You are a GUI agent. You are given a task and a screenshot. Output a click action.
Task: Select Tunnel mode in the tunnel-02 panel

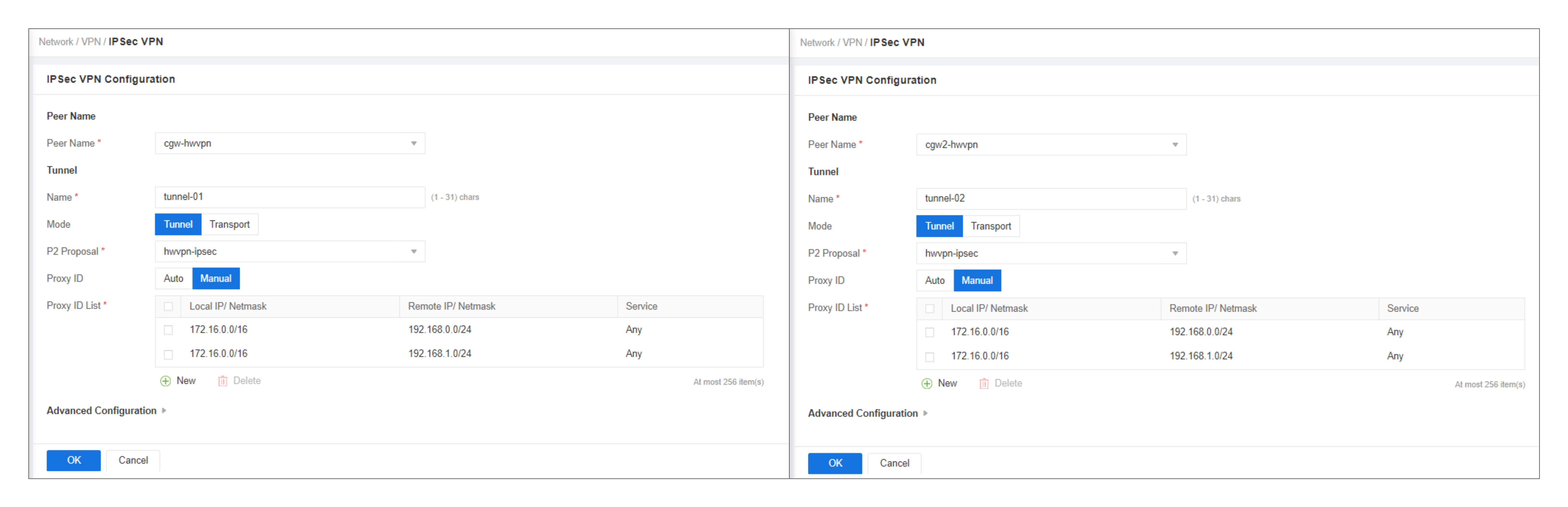click(939, 226)
